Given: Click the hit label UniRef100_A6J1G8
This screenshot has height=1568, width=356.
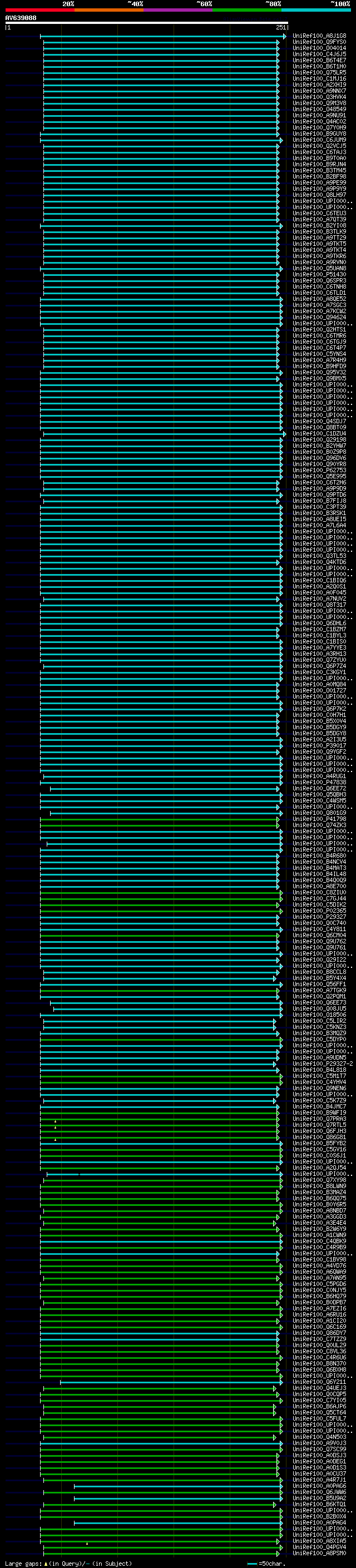Looking at the screenshot, I should (319, 36).
